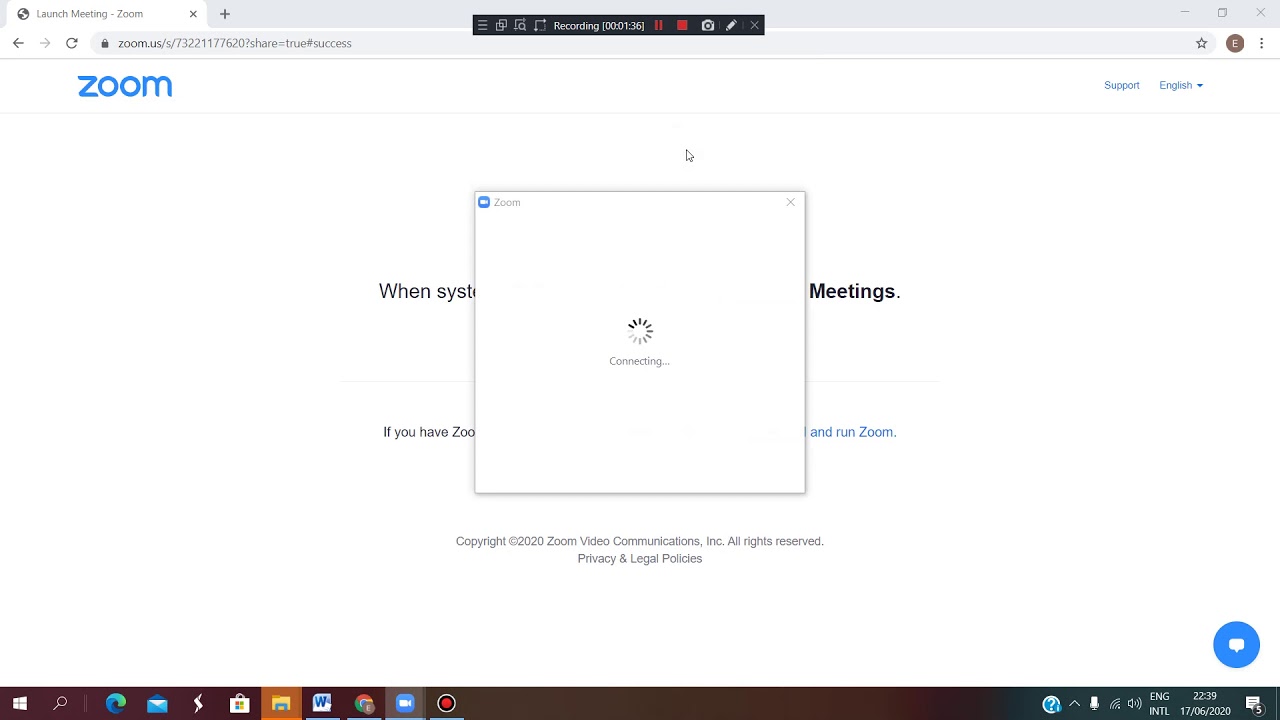
Task: Open the Chrome profile avatar
Action: (1235, 43)
